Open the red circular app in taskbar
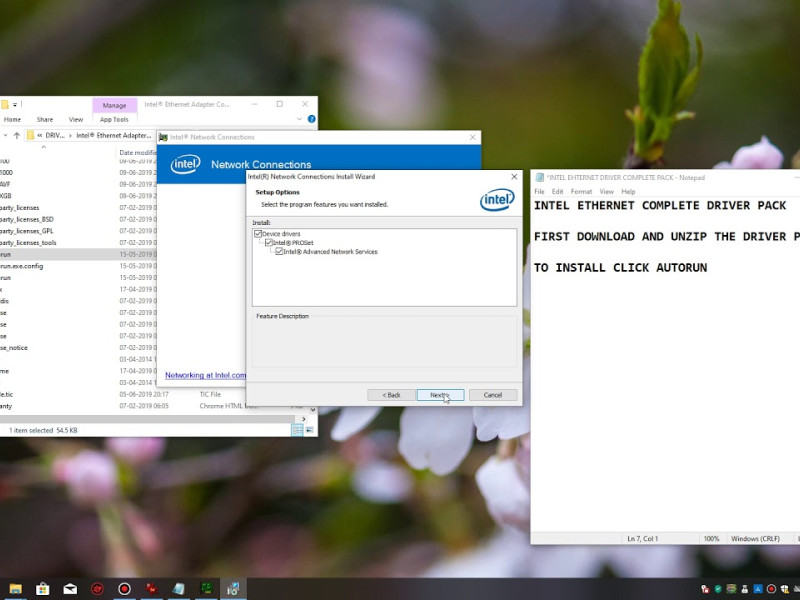The width and height of the screenshot is (800, 600). click(97, 589)
